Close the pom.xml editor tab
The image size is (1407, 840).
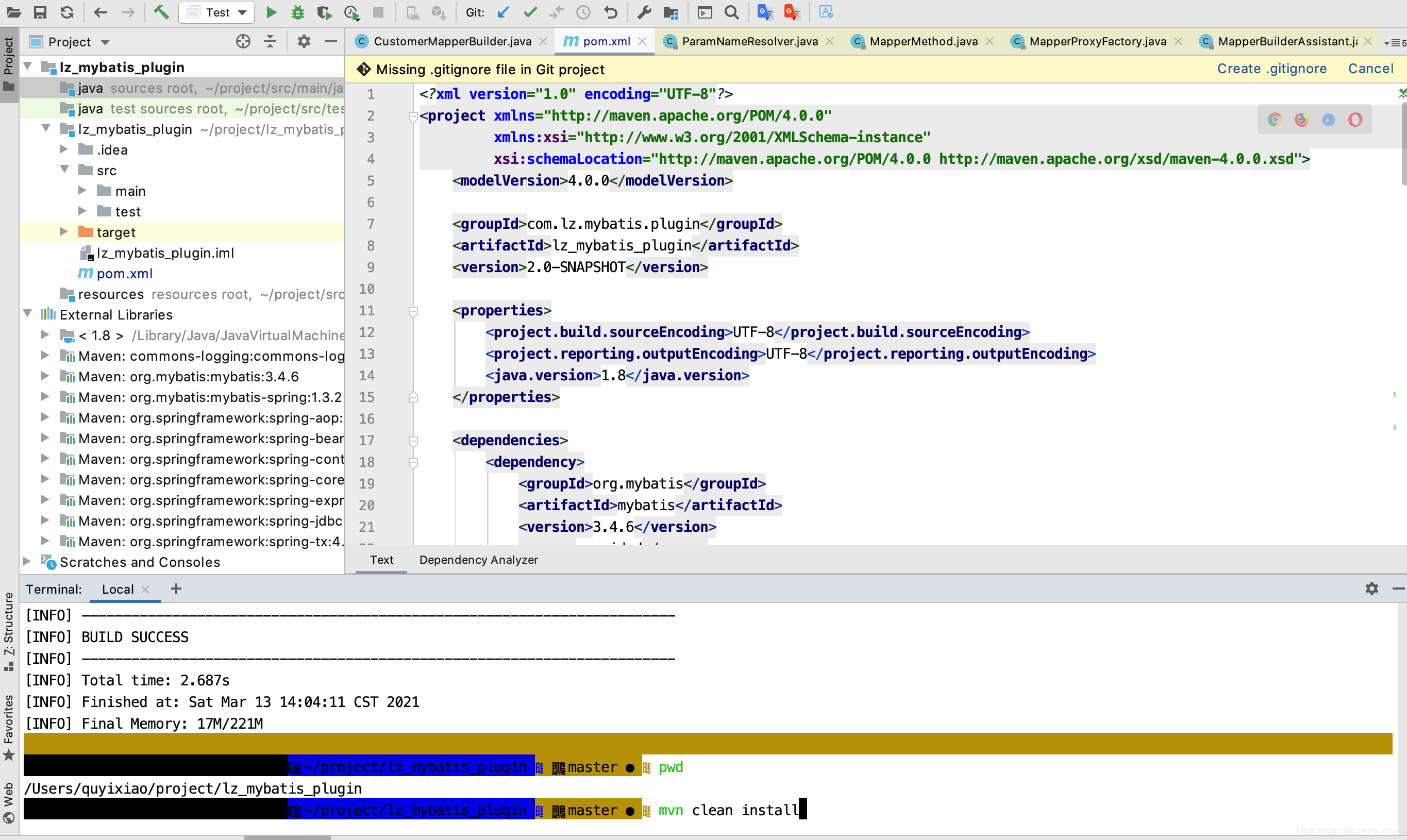(642, 41)
